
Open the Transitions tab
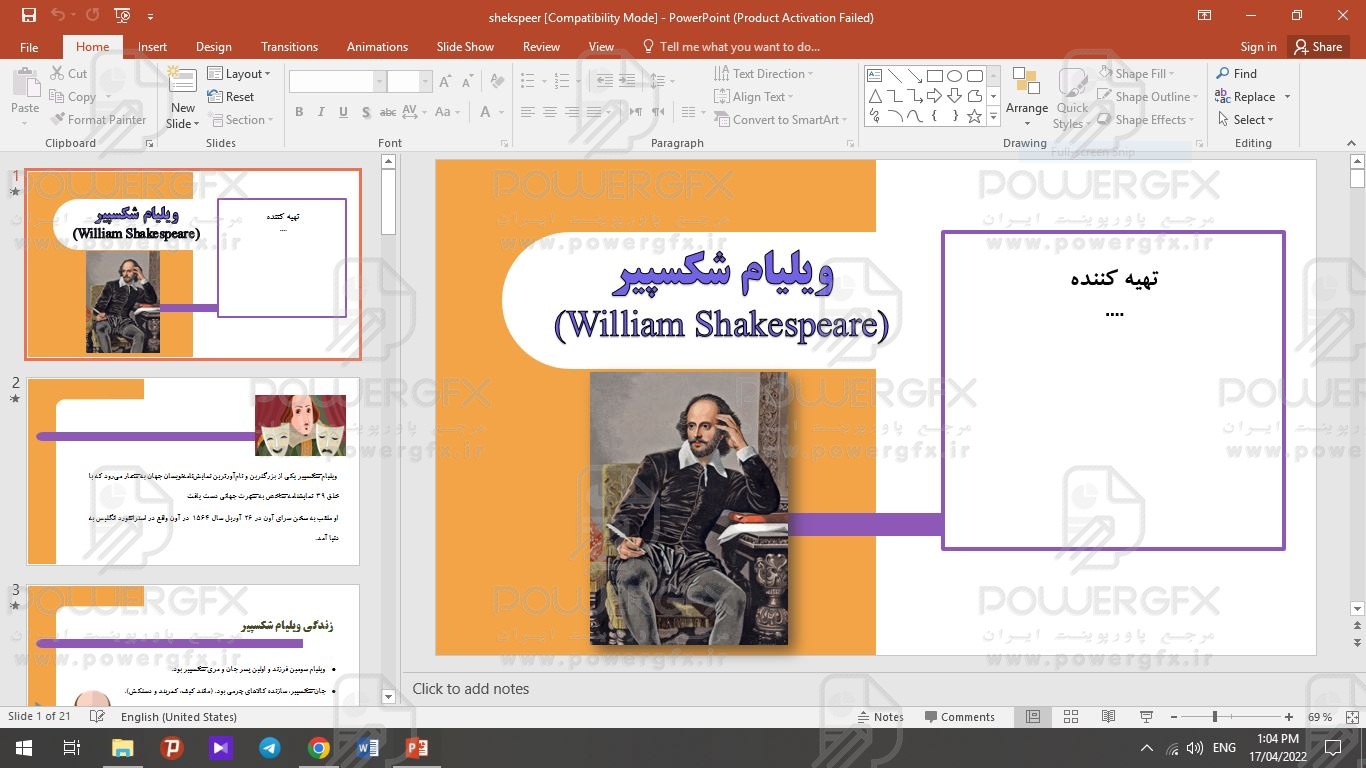tap(289, 47)
